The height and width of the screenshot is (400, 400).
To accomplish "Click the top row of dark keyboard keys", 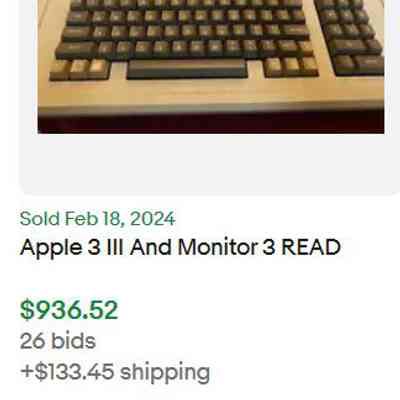I will (x=187, y=4).
